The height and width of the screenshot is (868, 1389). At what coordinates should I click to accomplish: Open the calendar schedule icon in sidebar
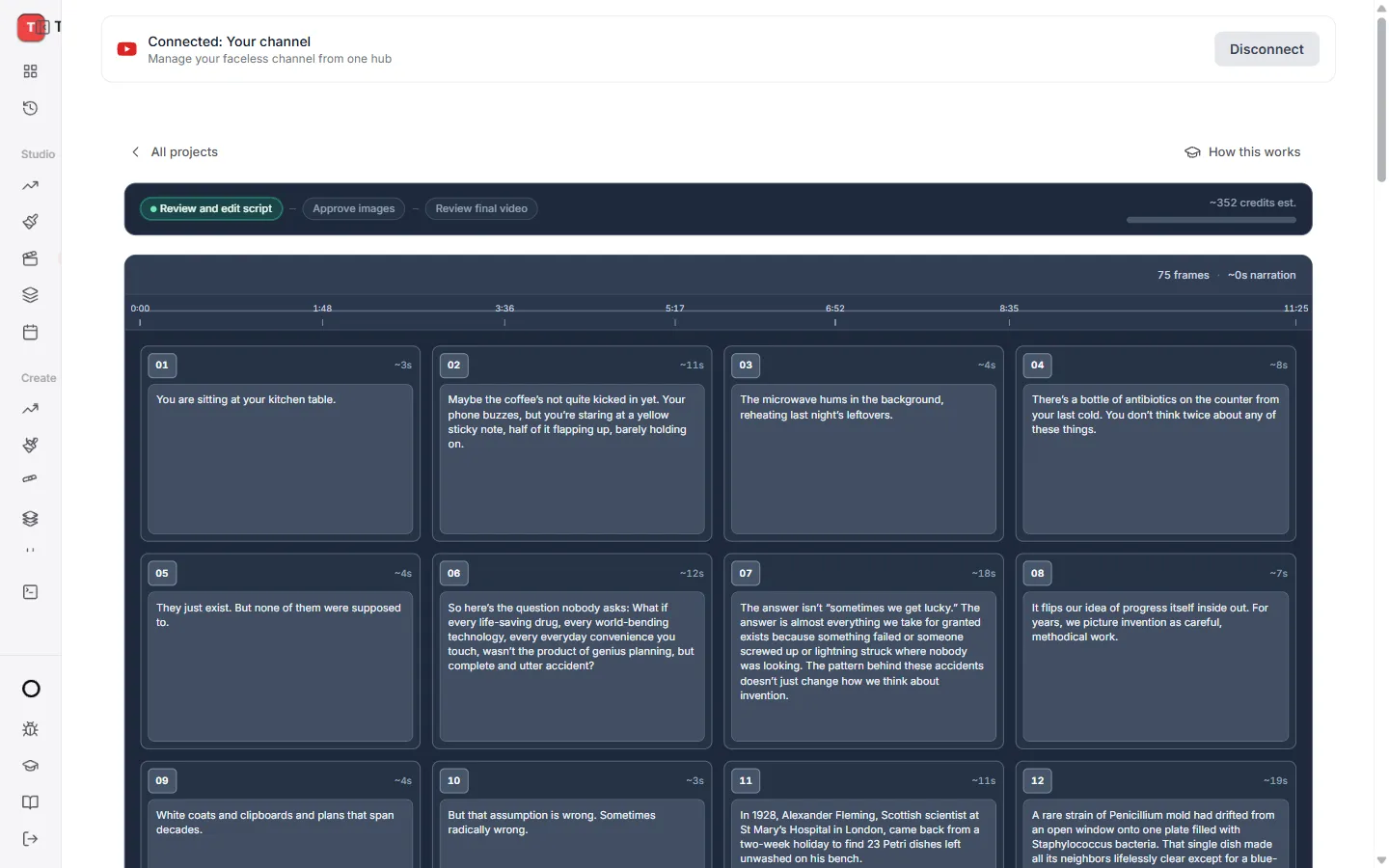pos(30,332)
